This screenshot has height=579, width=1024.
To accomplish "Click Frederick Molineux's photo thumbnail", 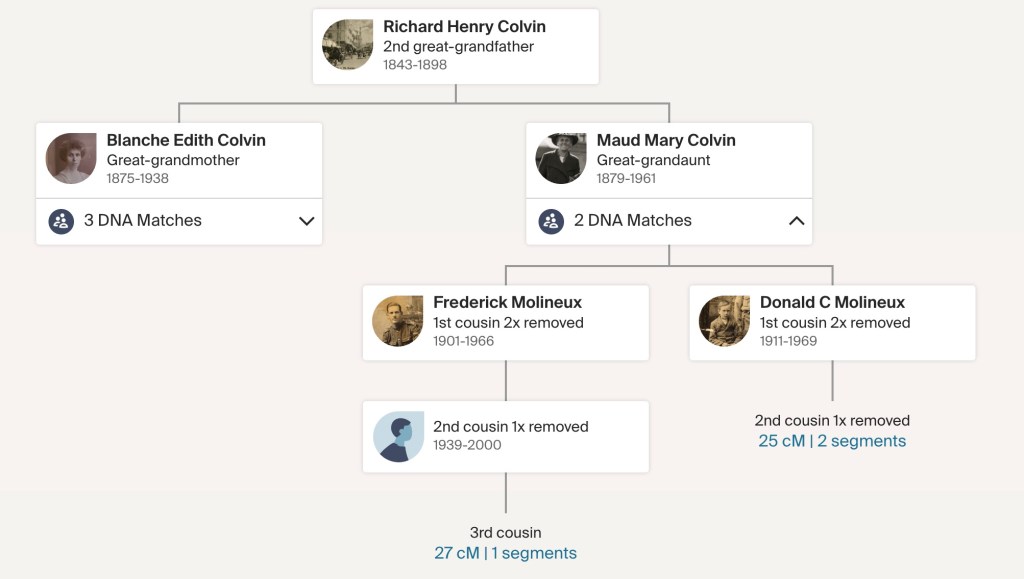I will [x=397, y=321].
